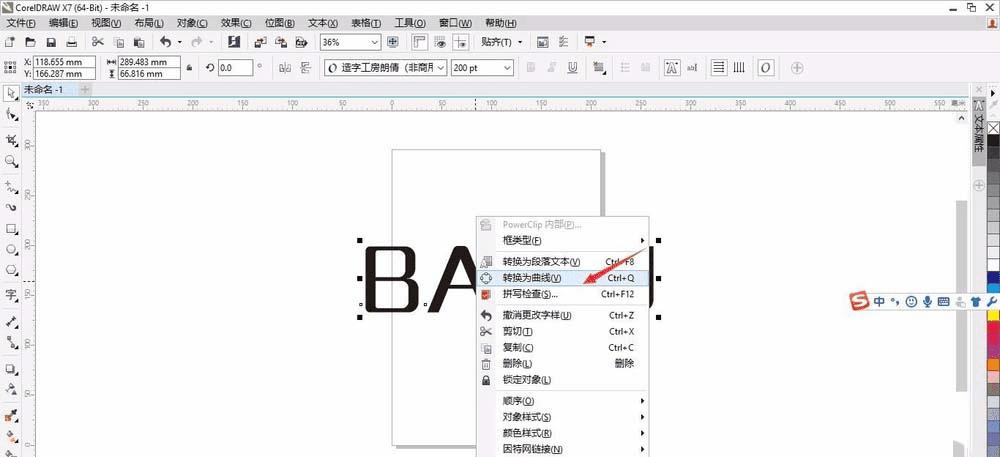Select the Freehand drawing tool

(11, 187)
